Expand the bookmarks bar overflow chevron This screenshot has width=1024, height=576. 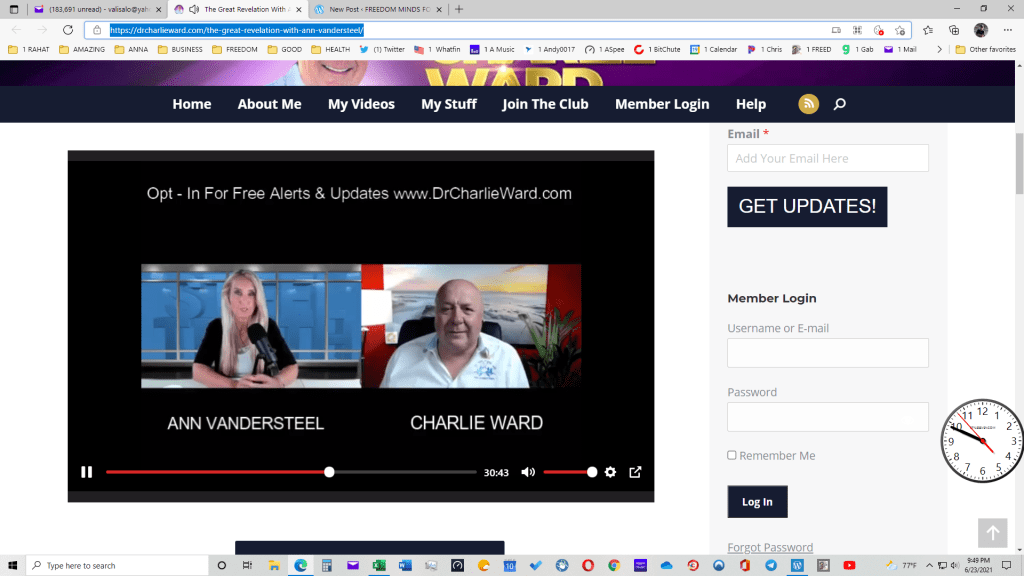click(938, 49)
